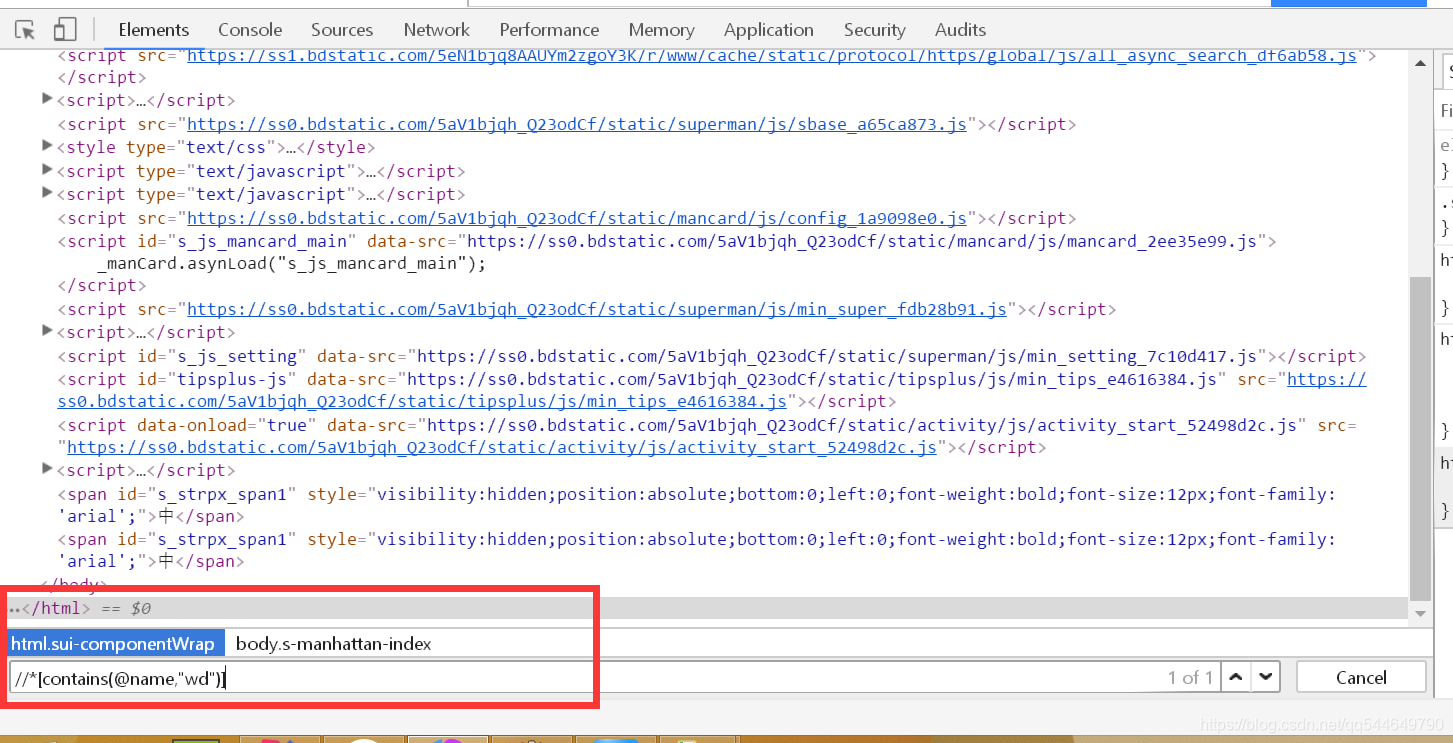1453x743 pixels.
Task: Select the Elements tab
Action: [154, 30]
